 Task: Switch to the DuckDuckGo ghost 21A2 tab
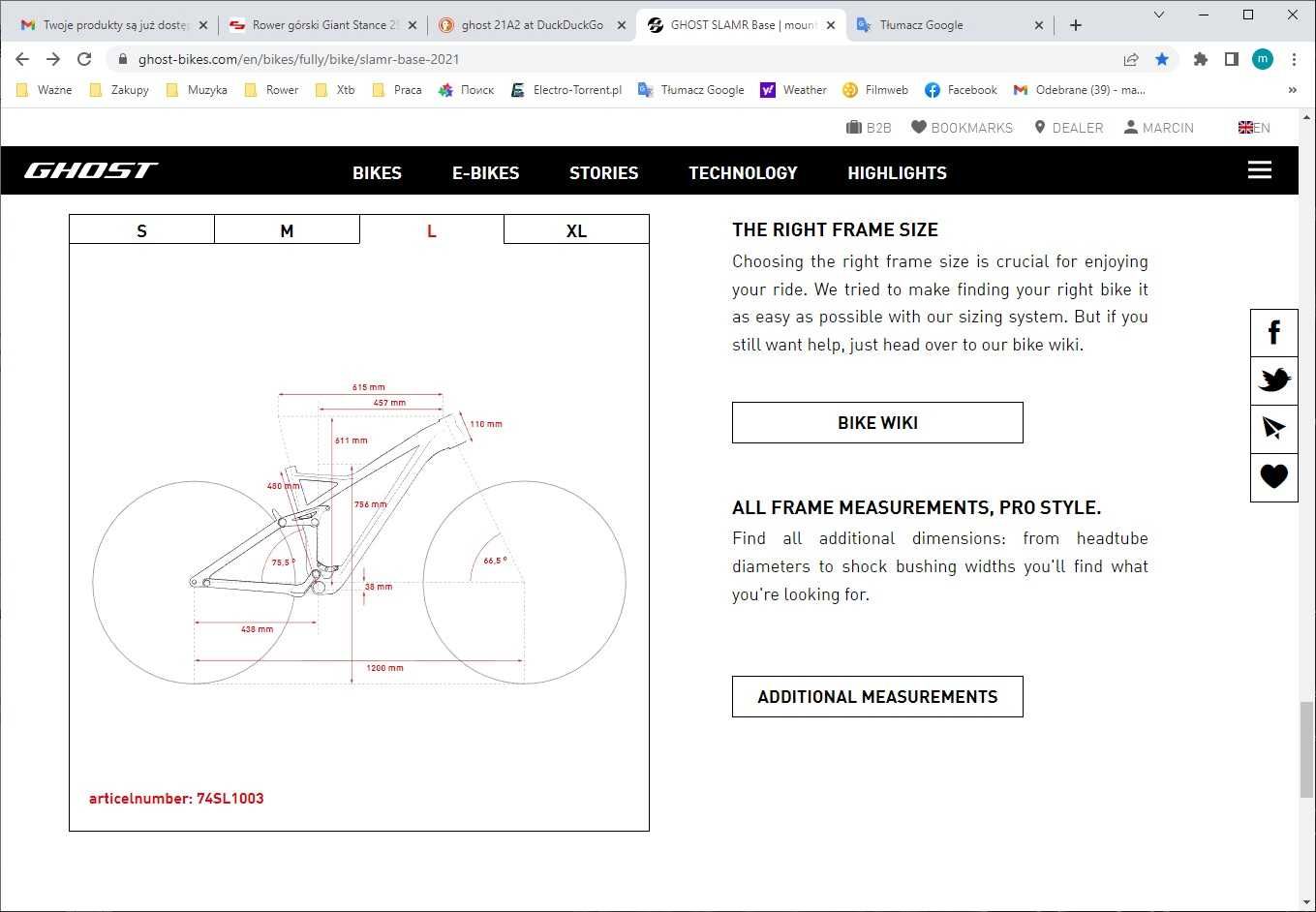point(532,25)
